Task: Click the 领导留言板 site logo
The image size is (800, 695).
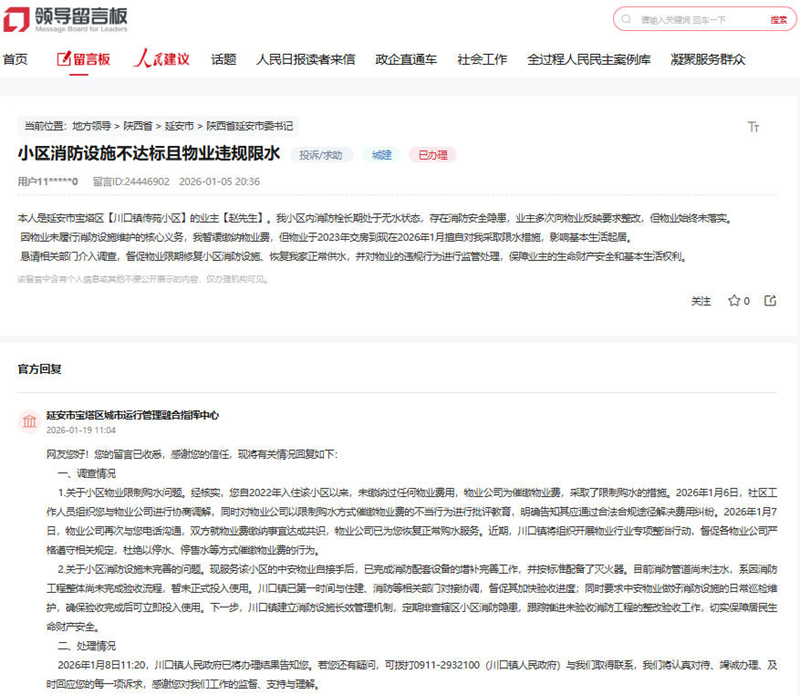Action: (x=65, y=17)
